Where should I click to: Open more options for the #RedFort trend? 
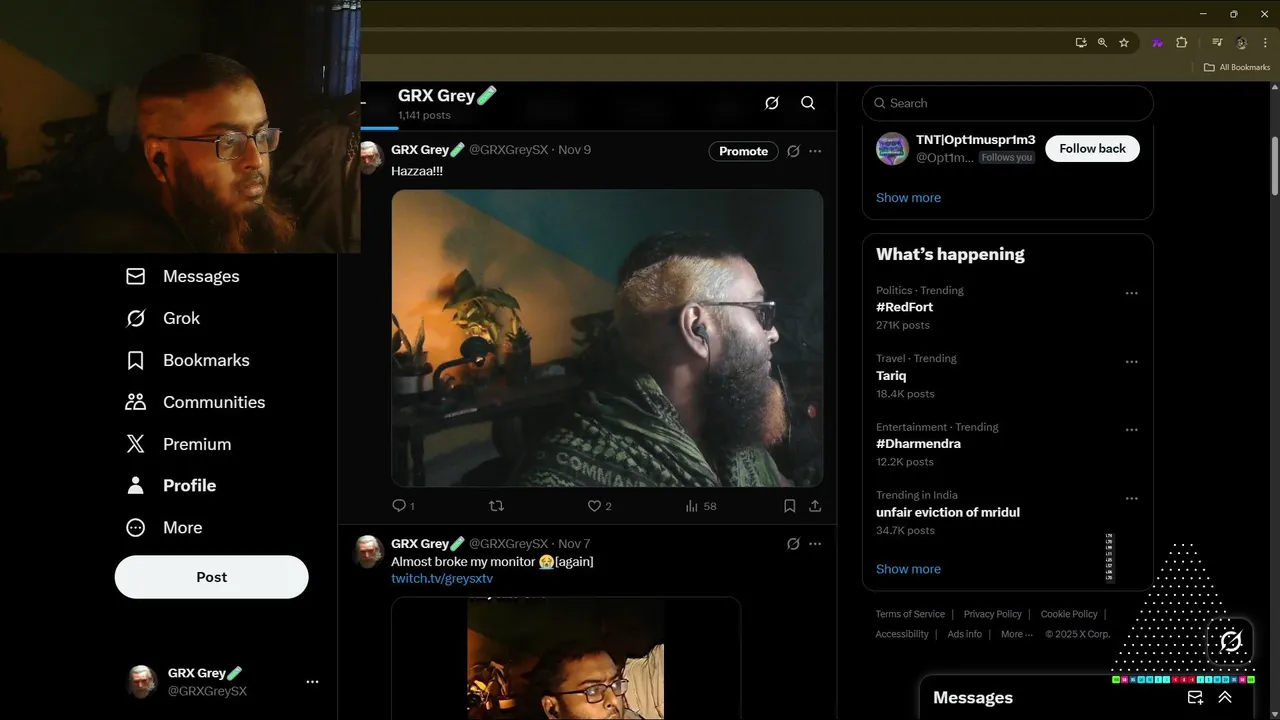click(1131, 294)
